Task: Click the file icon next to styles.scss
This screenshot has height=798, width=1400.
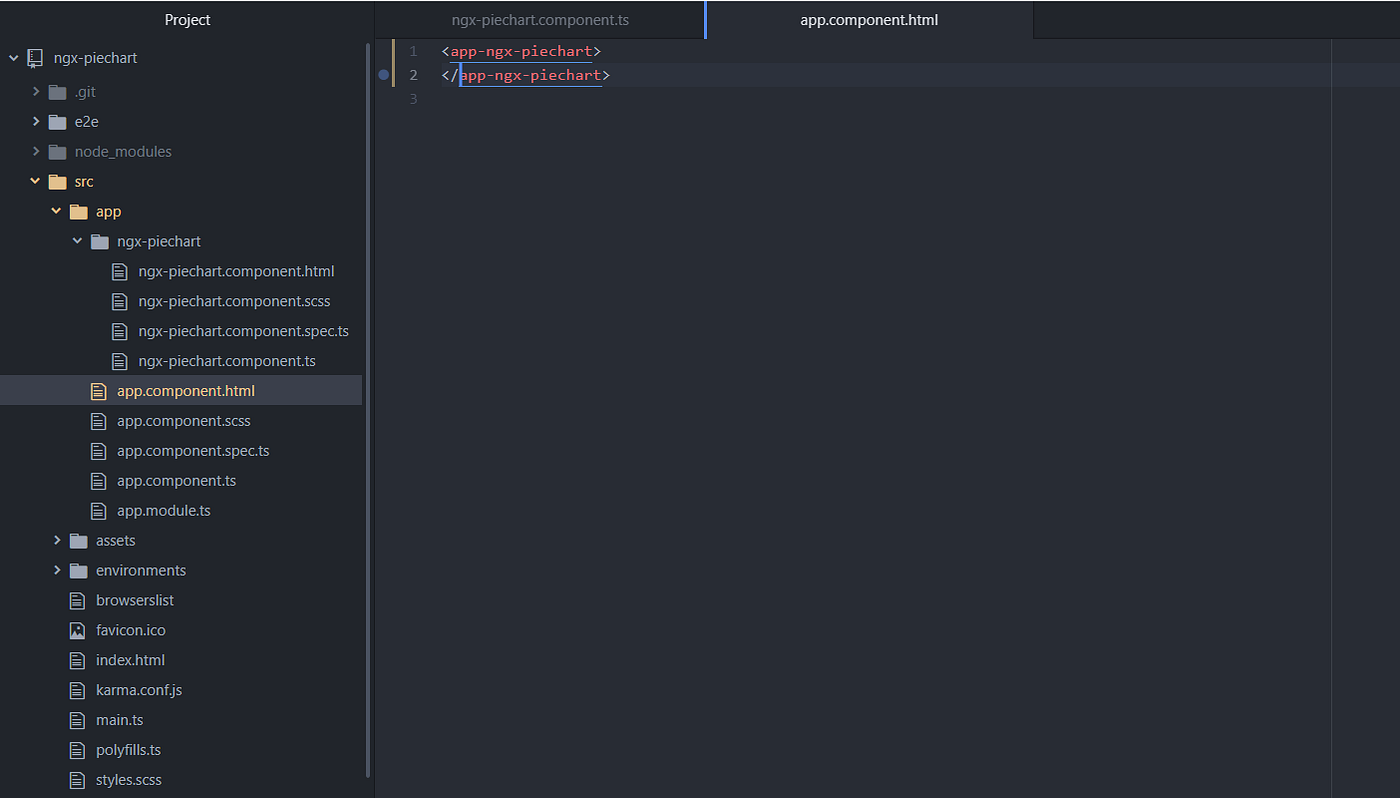Action: click(x=76, y=780)
